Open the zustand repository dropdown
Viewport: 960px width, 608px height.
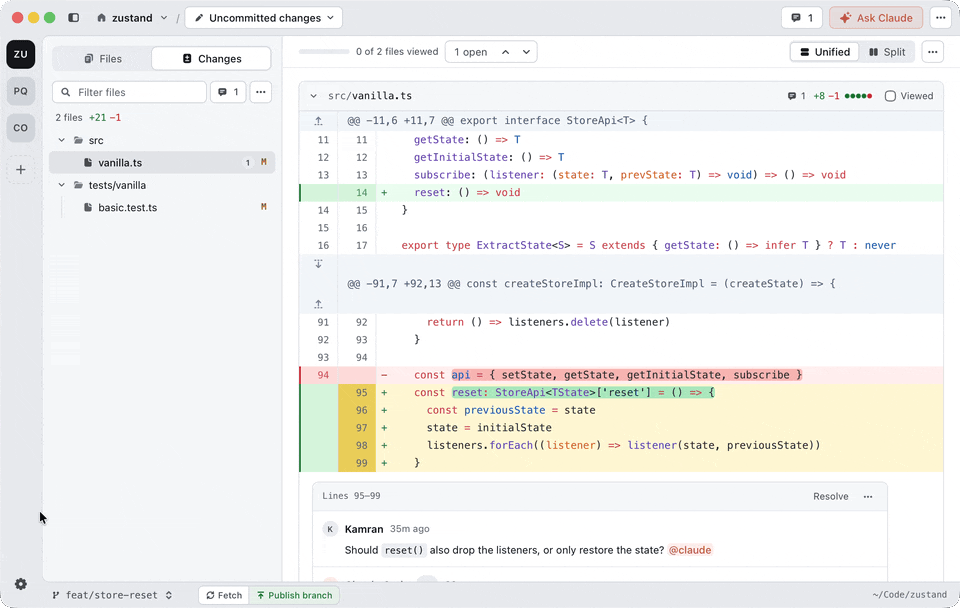(x=132, y=18)
